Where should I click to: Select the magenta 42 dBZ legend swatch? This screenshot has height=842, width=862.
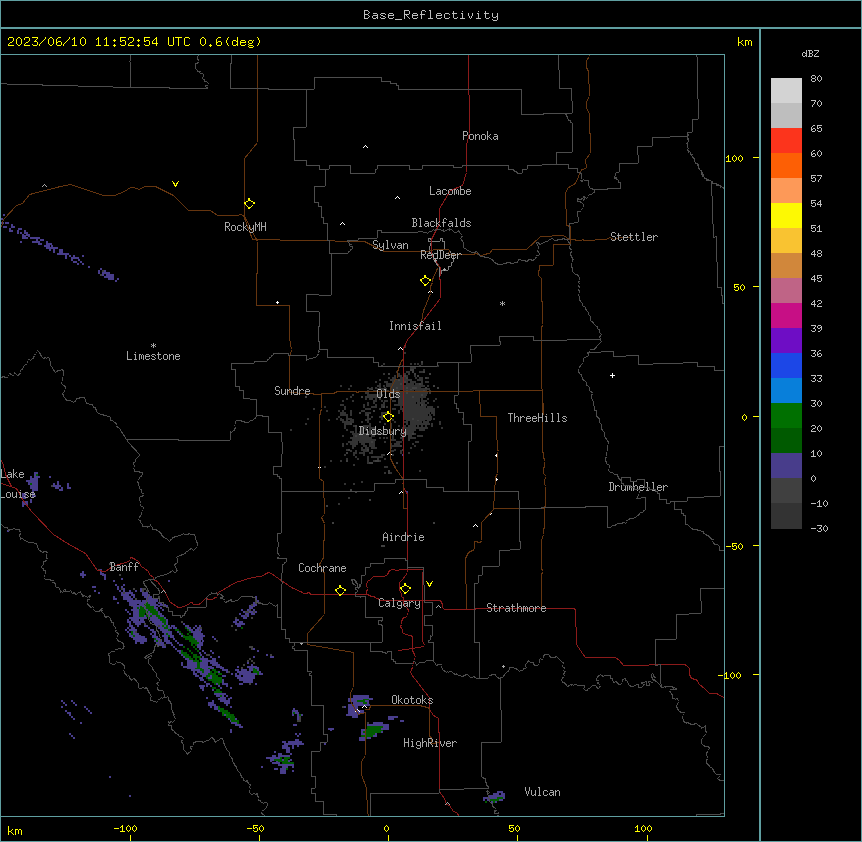coord(786,315)
